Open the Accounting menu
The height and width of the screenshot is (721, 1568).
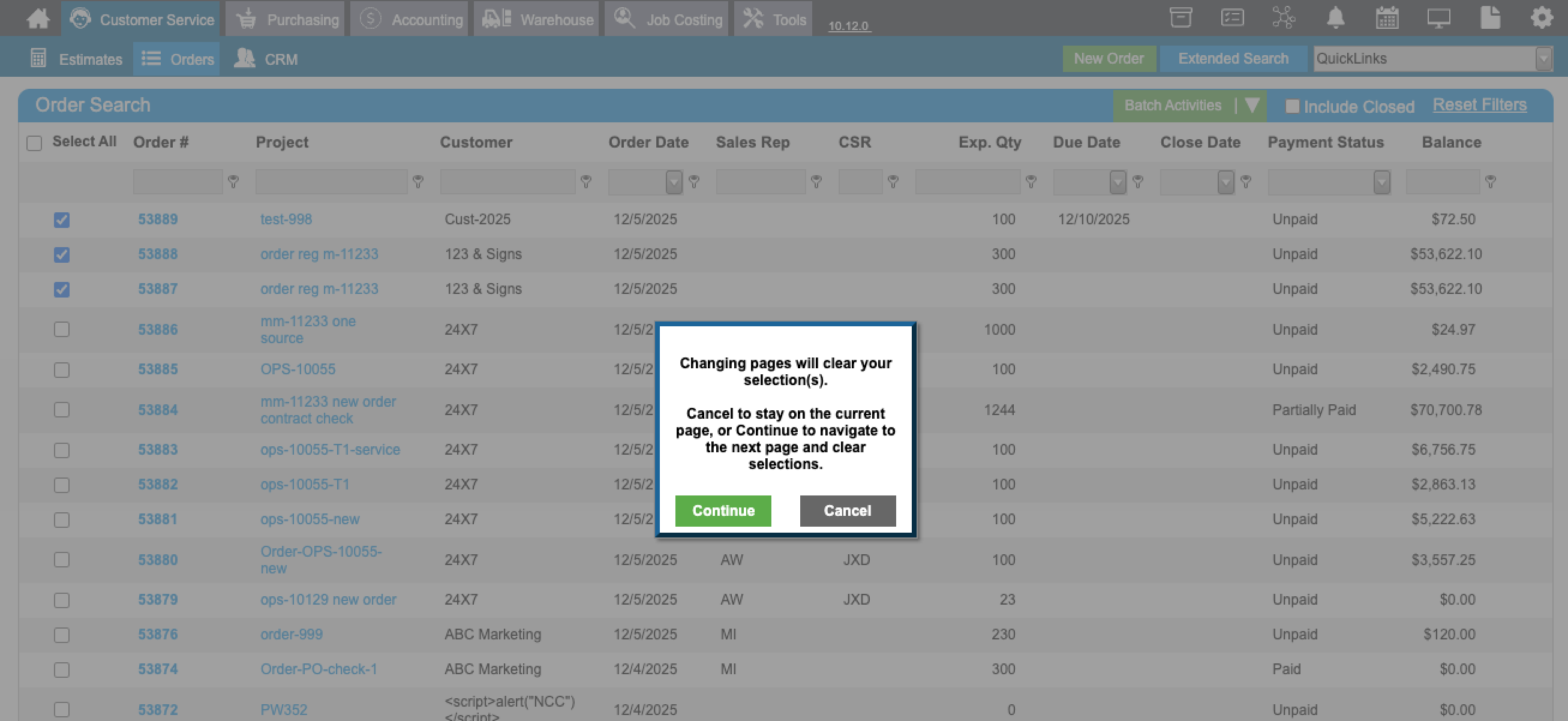tap(410, 19)
